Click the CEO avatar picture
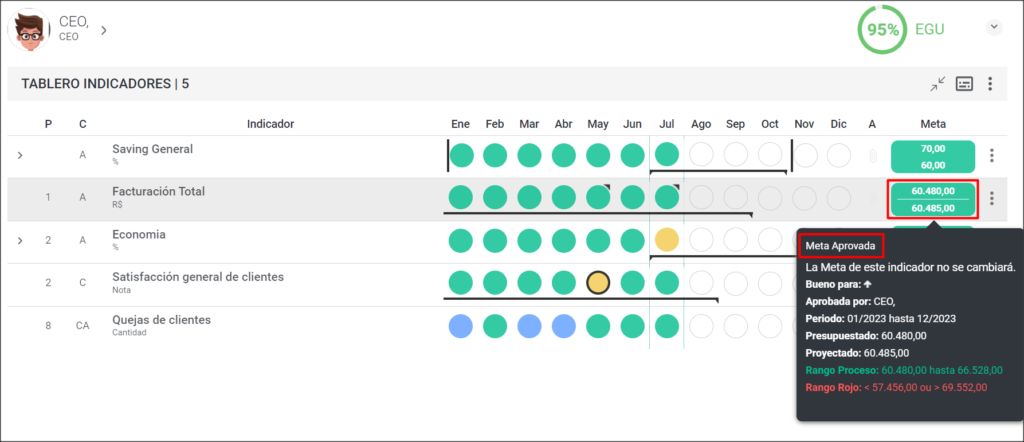Image resolution: width=1024 pixels, height=442 pixels. pos(29,30)
